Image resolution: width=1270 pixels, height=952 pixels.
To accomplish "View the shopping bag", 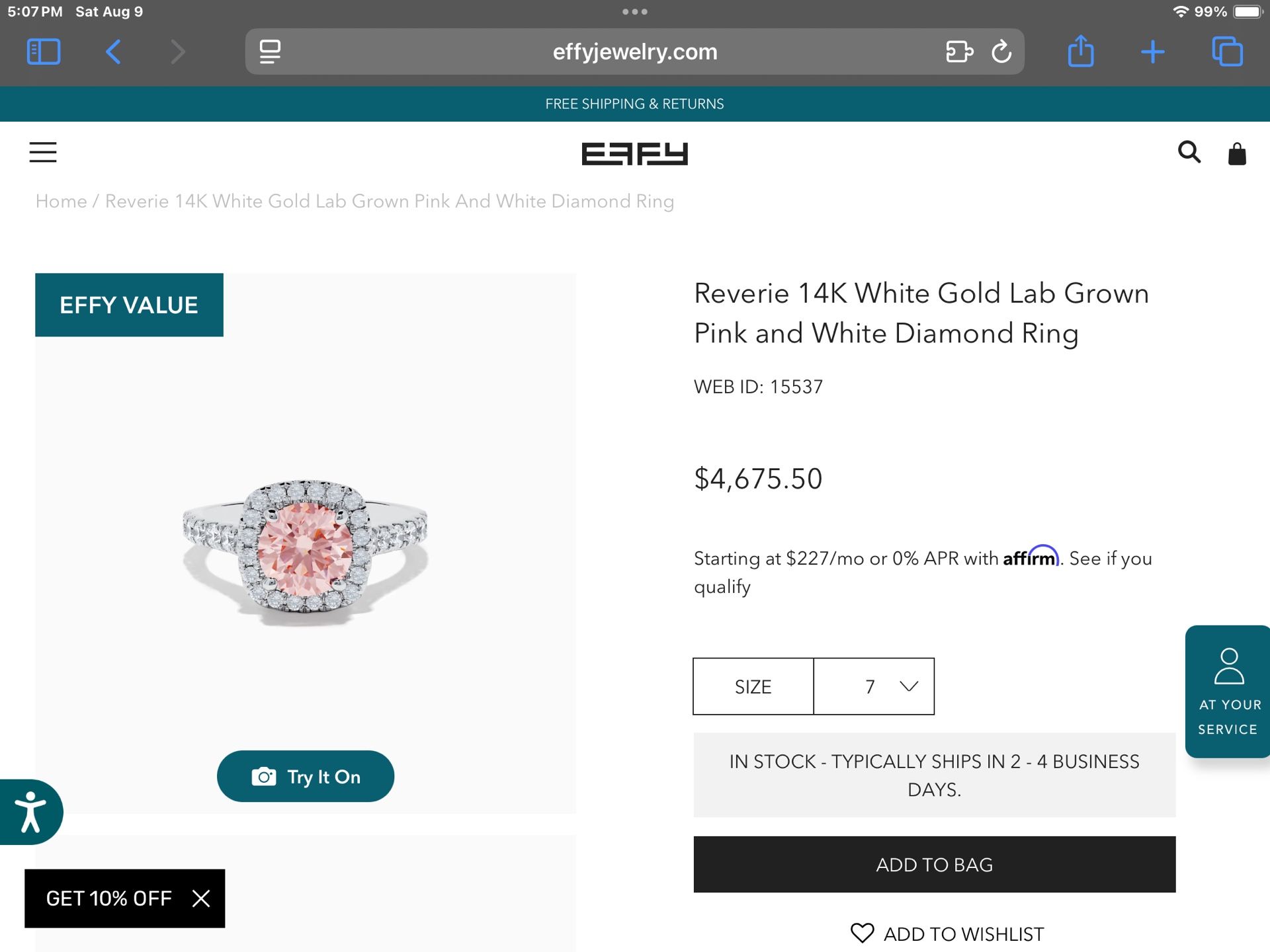I will pos(1236,153).
